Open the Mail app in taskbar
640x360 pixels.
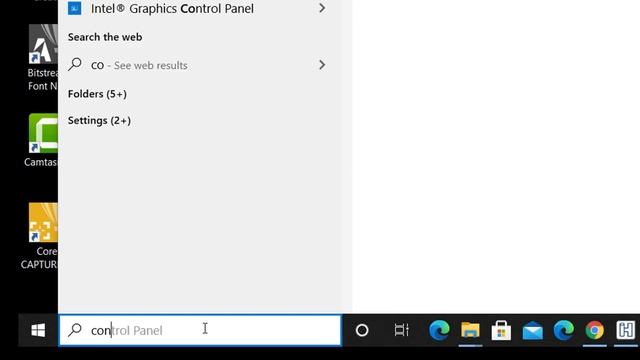tap(533, 331)
